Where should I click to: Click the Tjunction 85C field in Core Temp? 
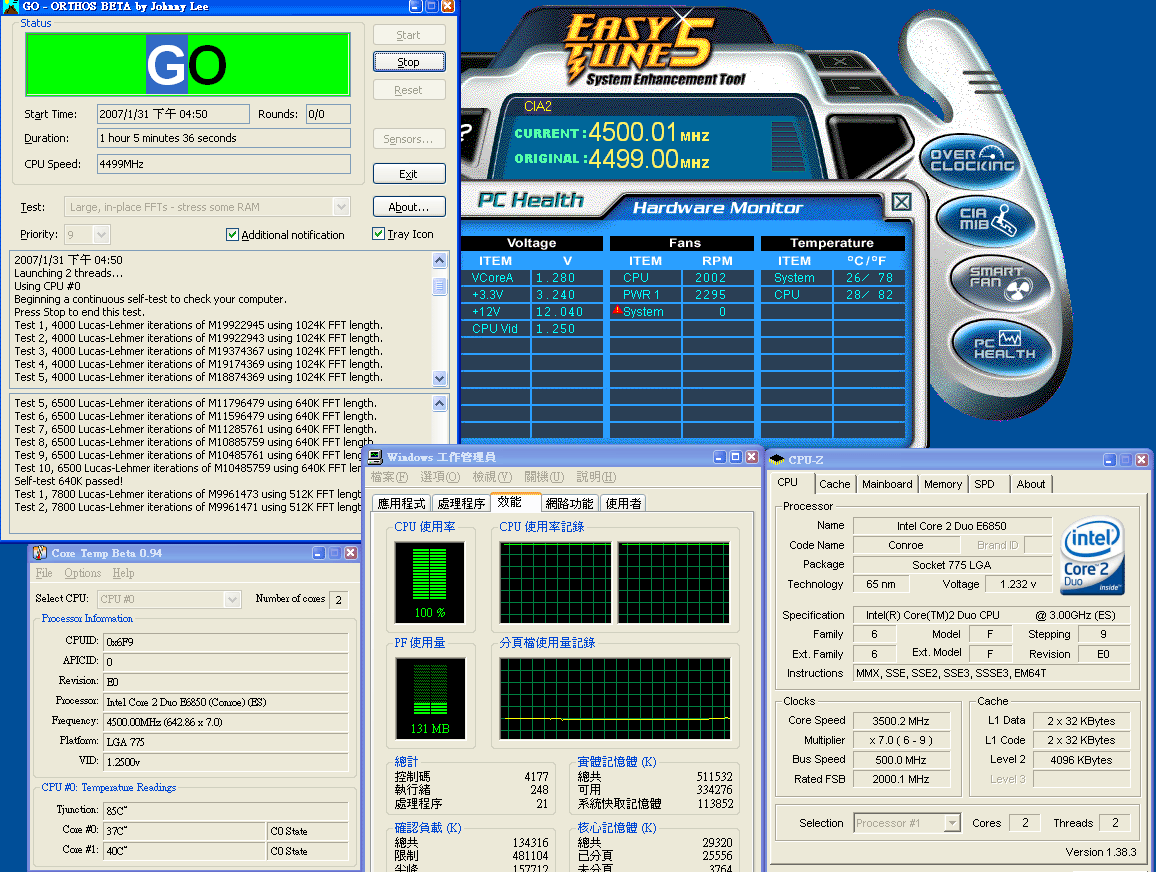[x=226, y=811]
